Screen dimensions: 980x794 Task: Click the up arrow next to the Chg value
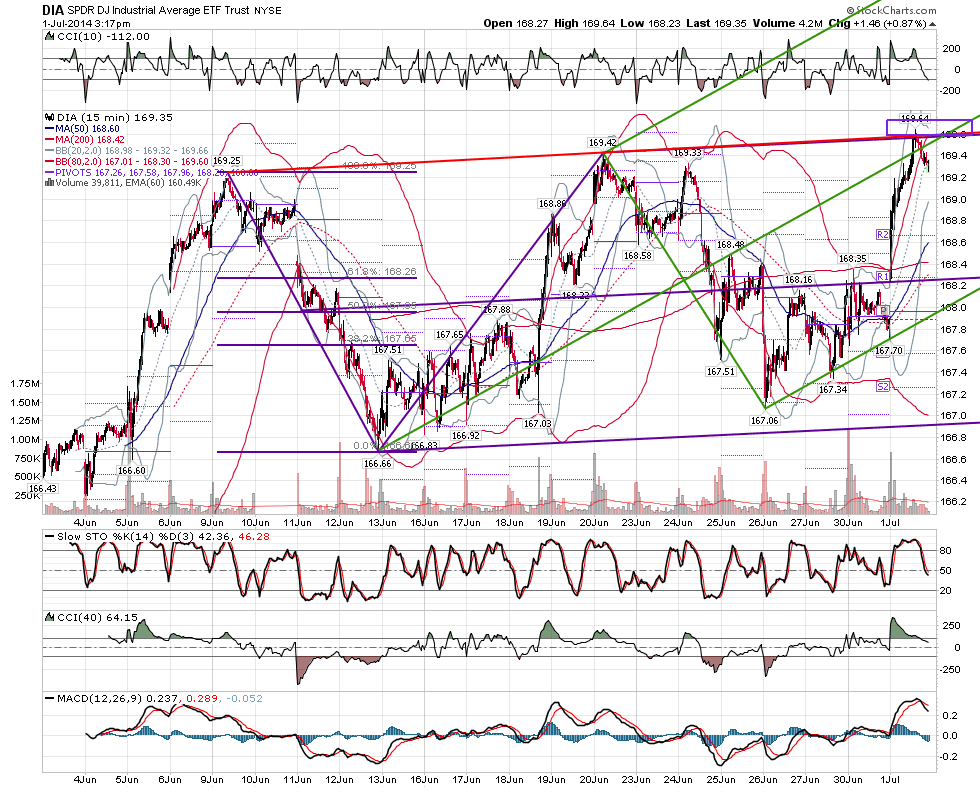tap(932, 24)
